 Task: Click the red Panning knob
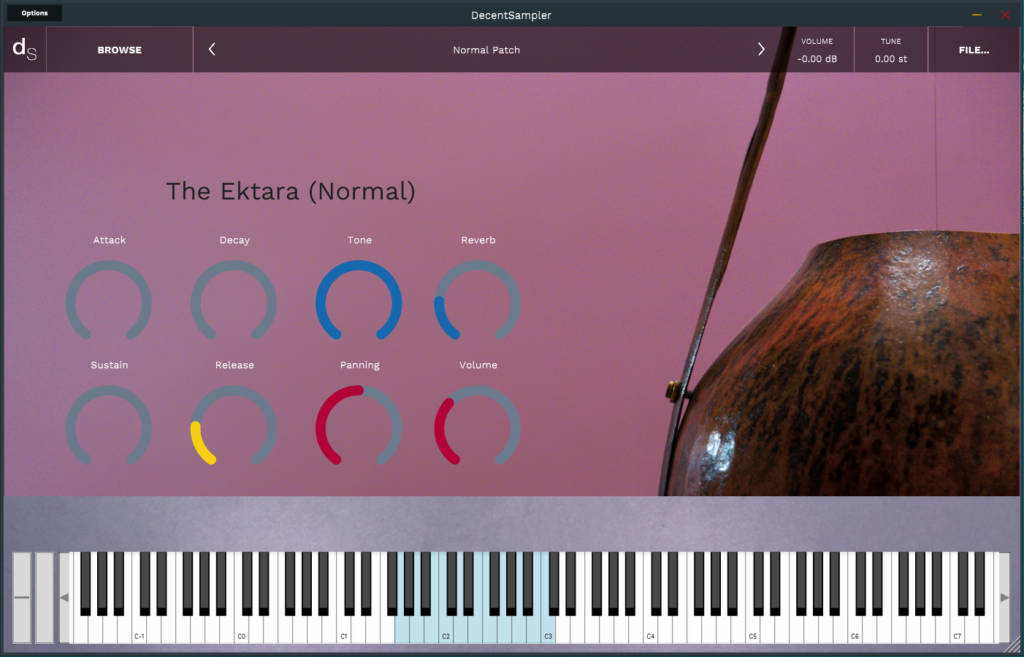(359, 427)
